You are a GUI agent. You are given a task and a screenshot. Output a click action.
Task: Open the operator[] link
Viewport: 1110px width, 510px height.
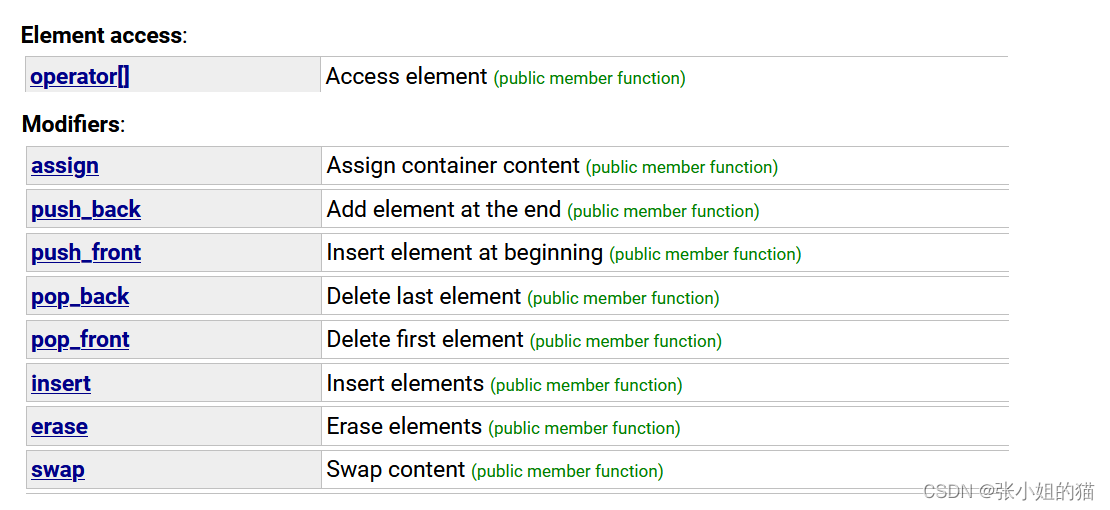(80, 76)
